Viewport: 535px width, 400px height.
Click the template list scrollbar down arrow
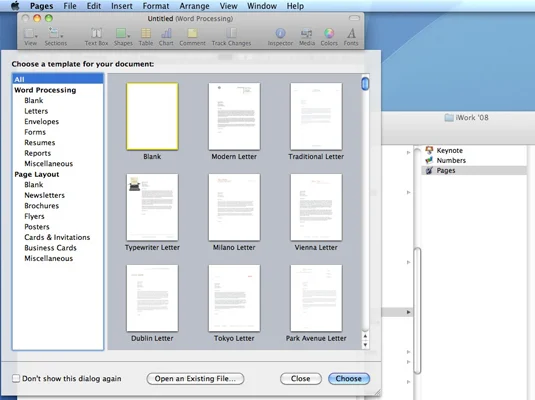pos(365,345)
